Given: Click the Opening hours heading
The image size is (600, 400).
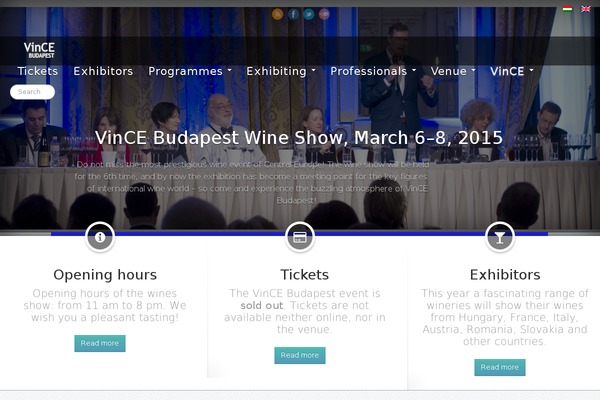Looking at the screenshot, I should [105, 275].
